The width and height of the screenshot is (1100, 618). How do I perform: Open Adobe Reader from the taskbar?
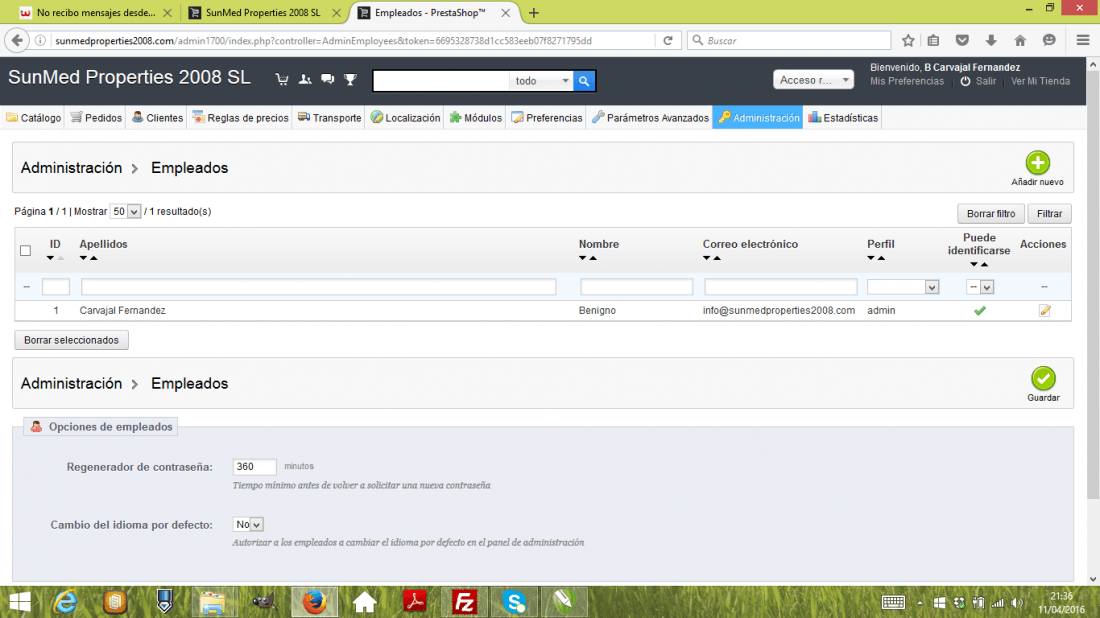pos(415,602)
